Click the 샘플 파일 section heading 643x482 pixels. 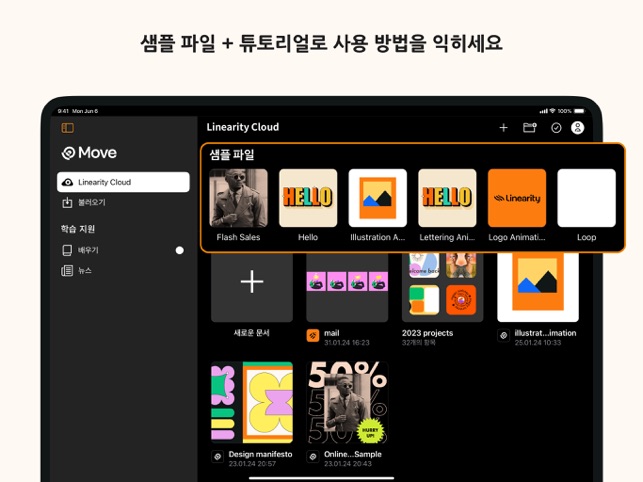point(232,155)
